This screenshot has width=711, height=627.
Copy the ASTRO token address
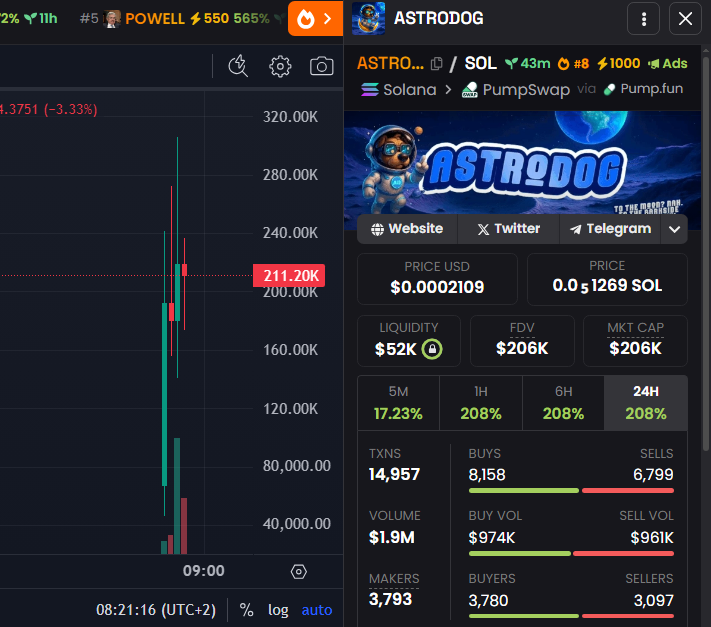[x=437, y=63]
